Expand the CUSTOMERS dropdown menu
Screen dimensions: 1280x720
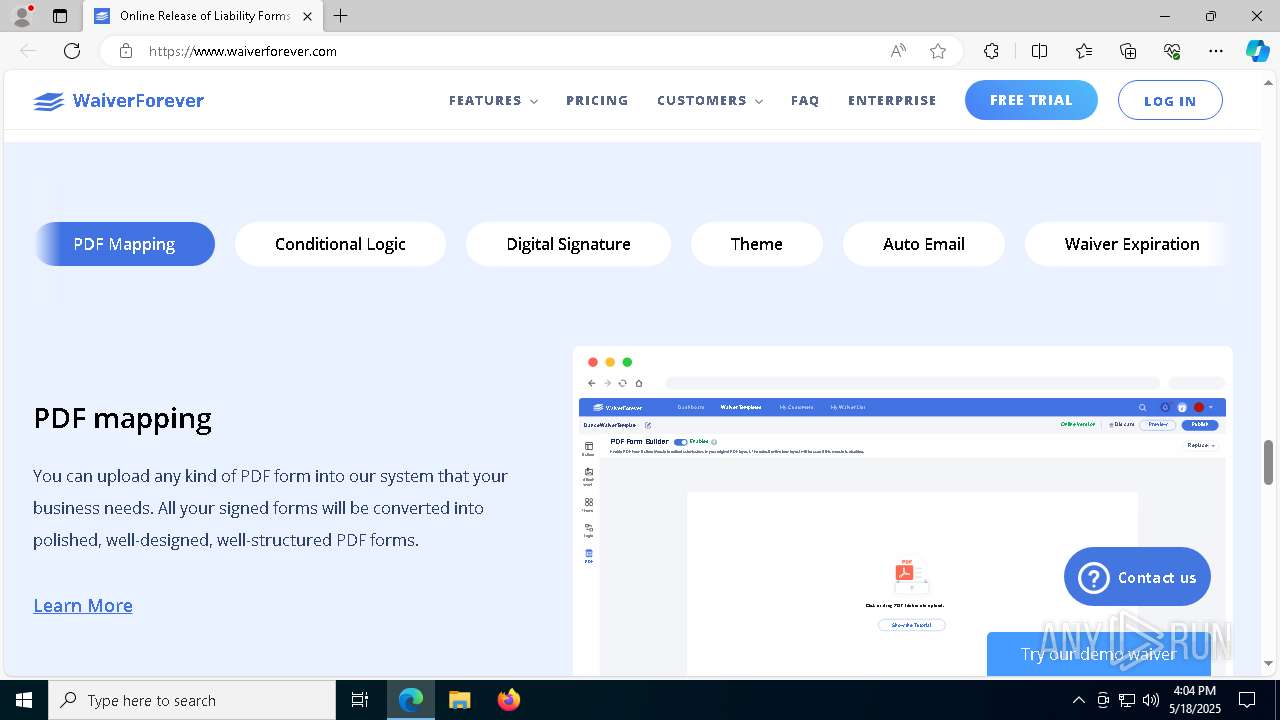point(710,101)
